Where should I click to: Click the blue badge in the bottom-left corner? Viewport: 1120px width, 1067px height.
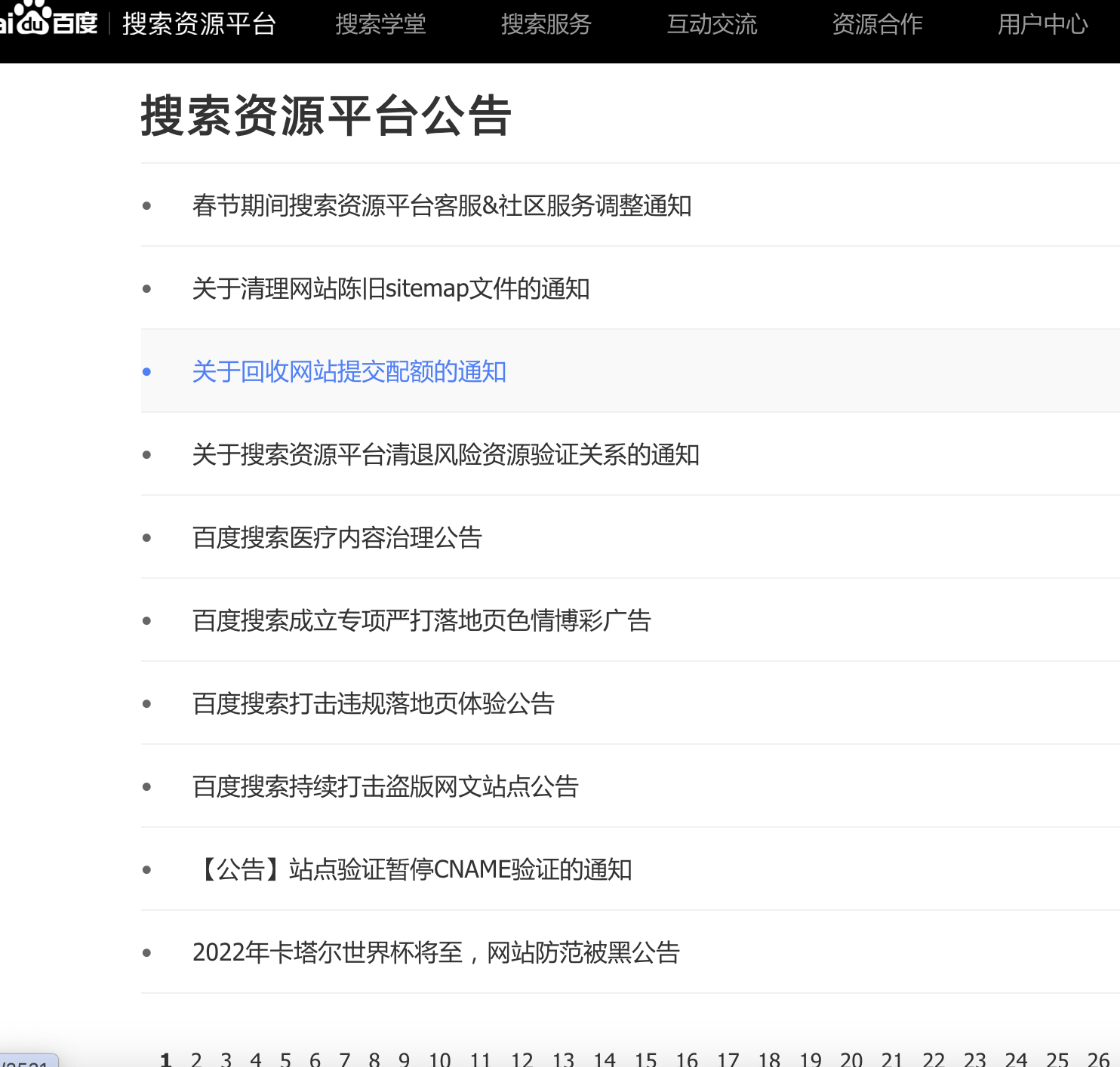click(x=26, y=1060)
